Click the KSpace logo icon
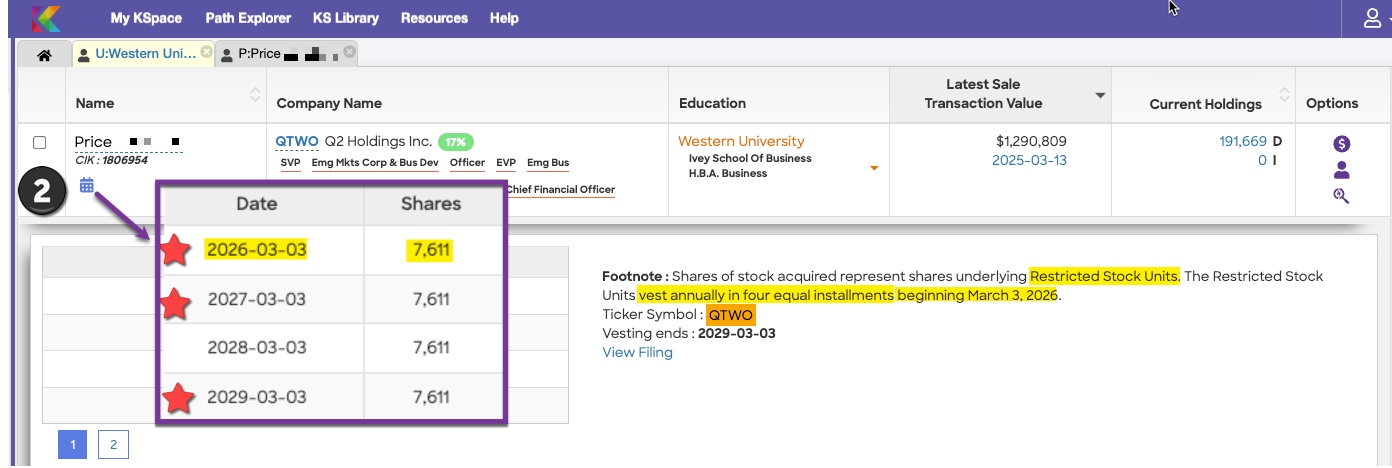The height and width of the screenshot is (468, 1392). (x=46, y=18)
